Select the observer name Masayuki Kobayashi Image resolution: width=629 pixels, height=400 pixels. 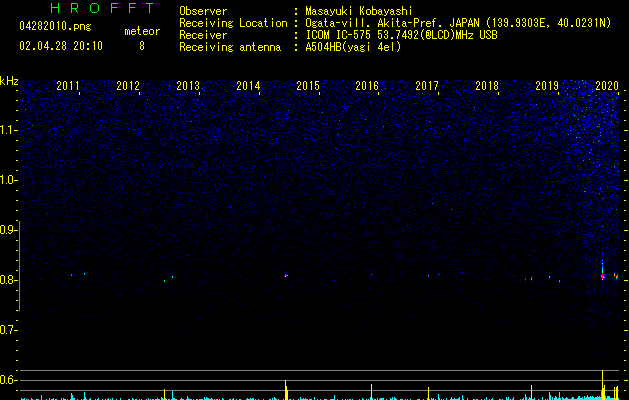[359, 11]
